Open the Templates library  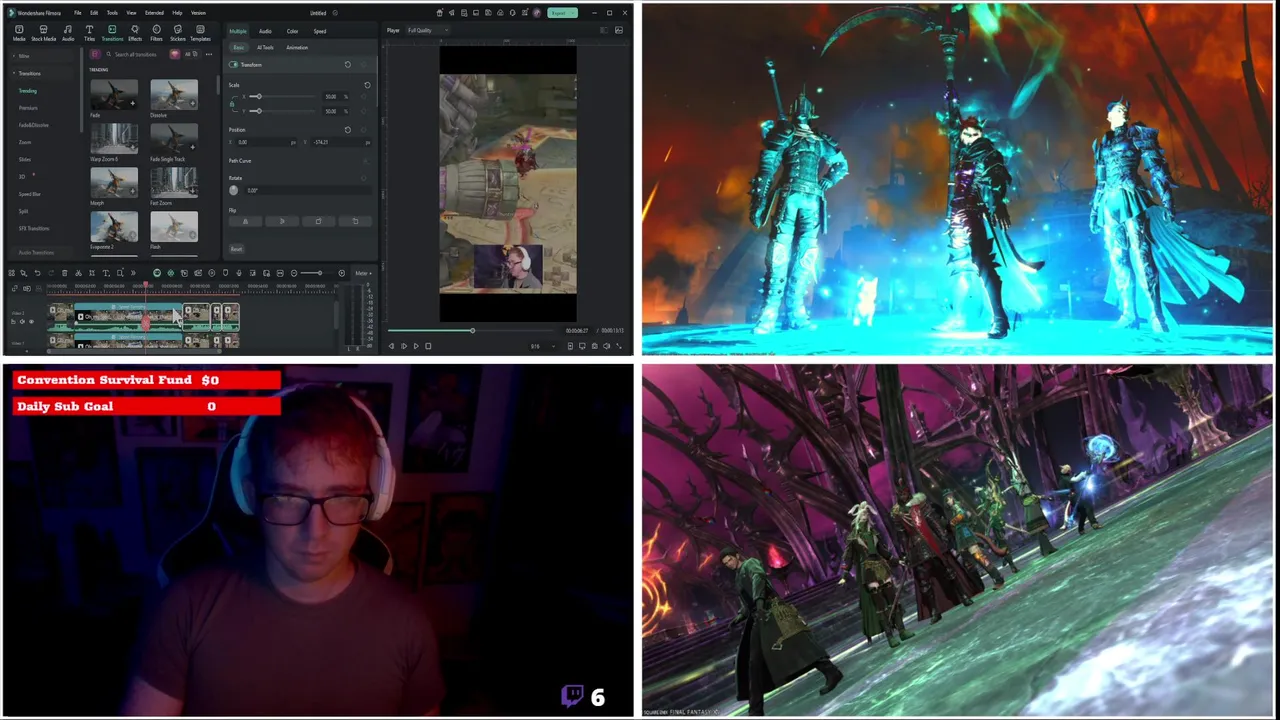[x=200, y=32]
